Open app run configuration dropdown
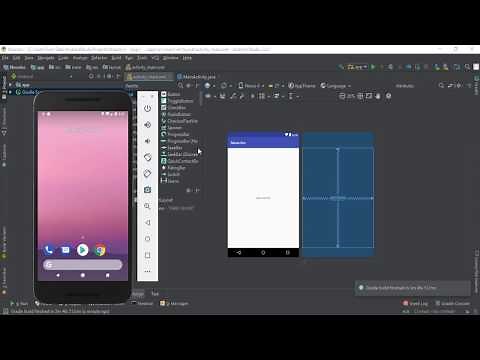This screenshot has width=480, height=360. point(357,67)
